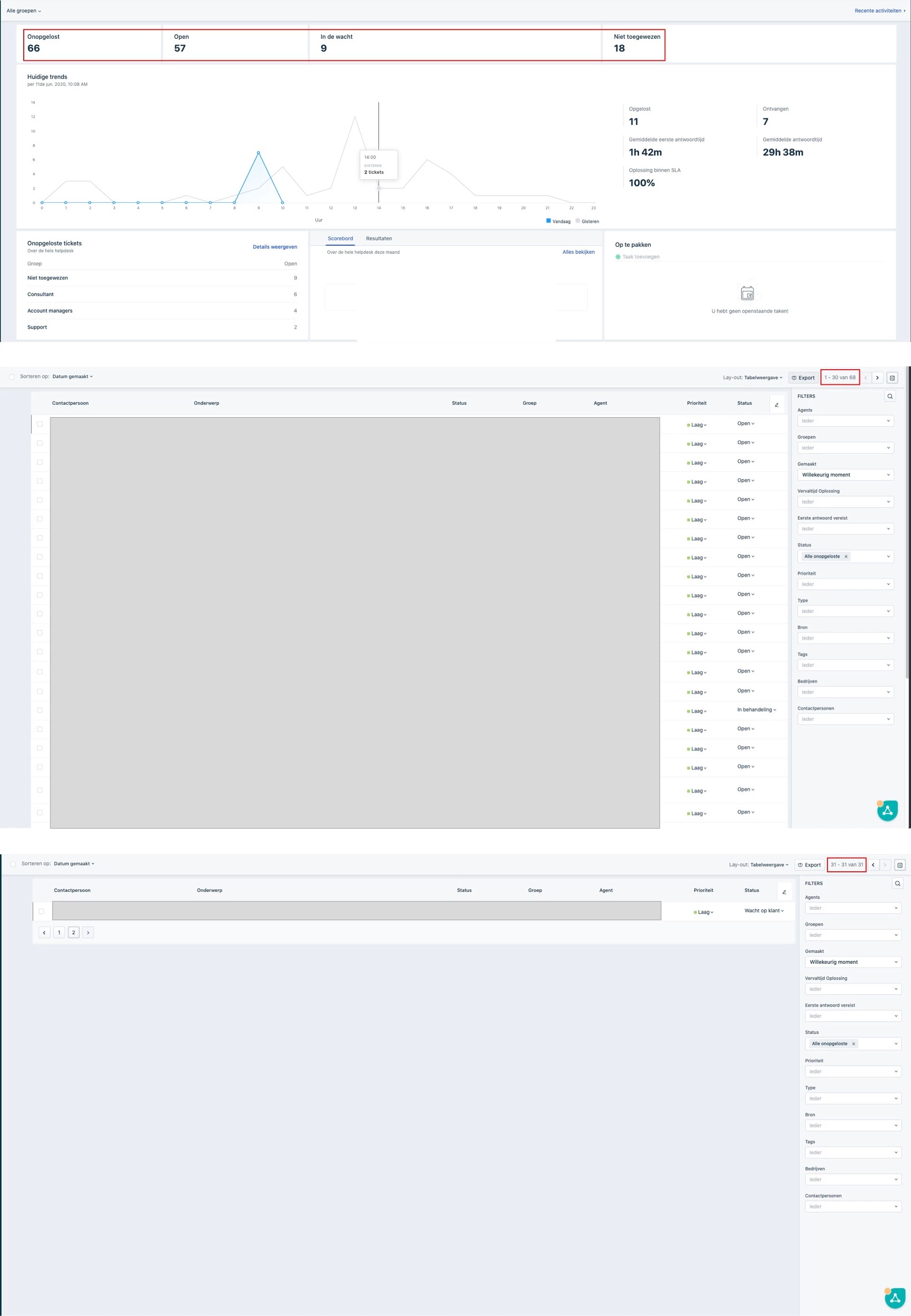Click the right arrow after page button 2
The image size is (911, 1316).
[x=88, y=933]
